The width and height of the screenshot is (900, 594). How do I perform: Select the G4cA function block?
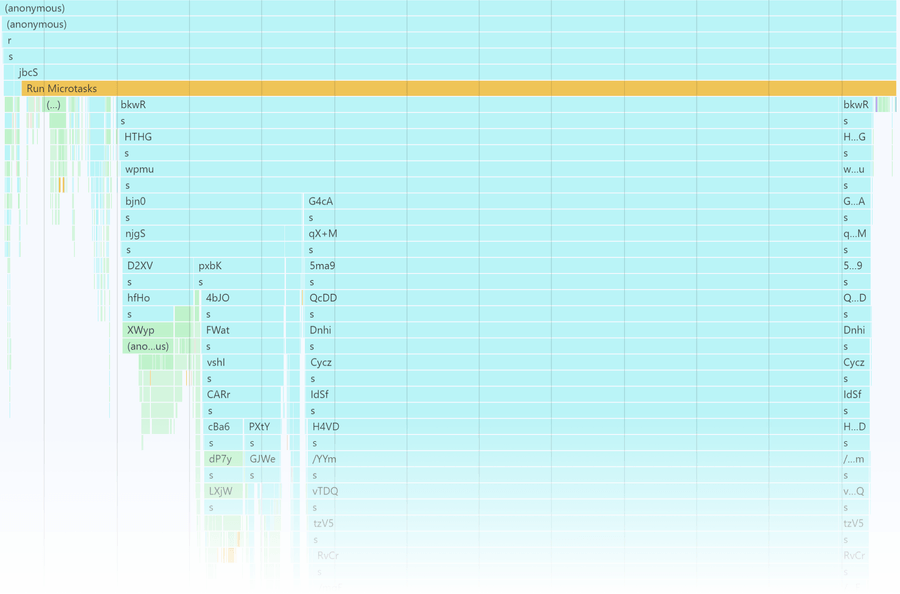pyautogui.click(x=572, y=201)
